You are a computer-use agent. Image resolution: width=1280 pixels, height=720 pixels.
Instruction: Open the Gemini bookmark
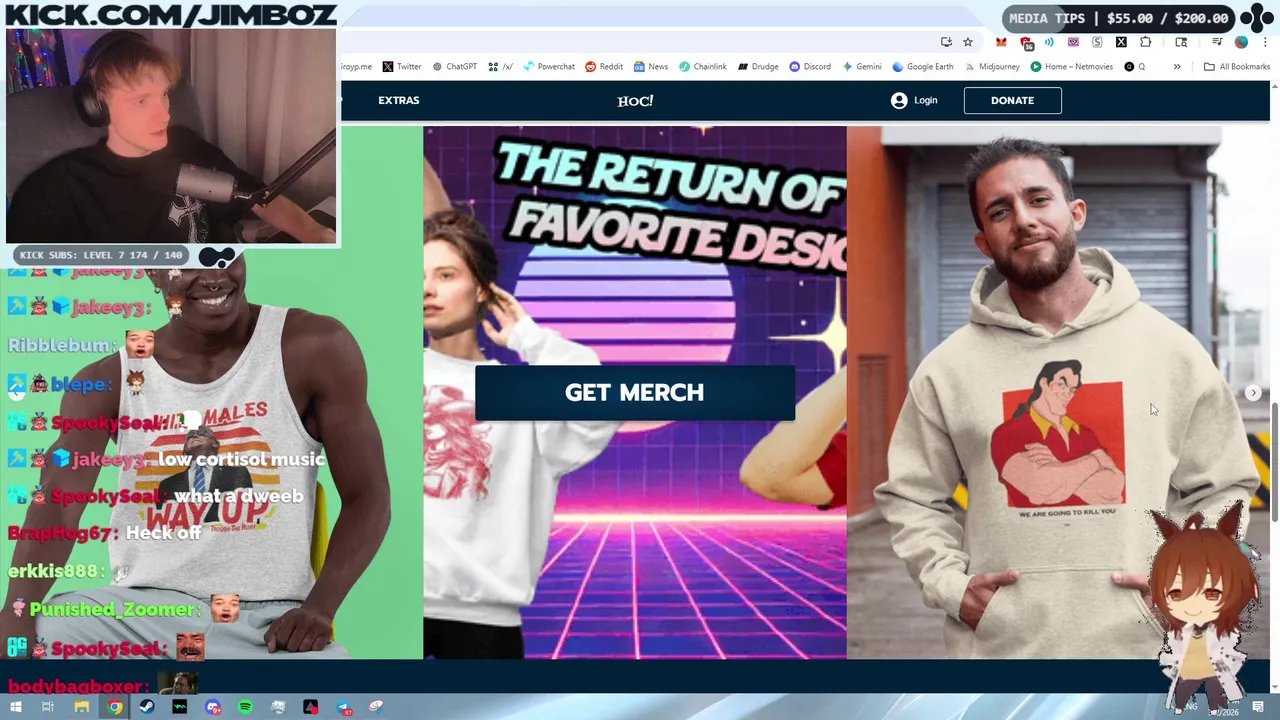862,67
